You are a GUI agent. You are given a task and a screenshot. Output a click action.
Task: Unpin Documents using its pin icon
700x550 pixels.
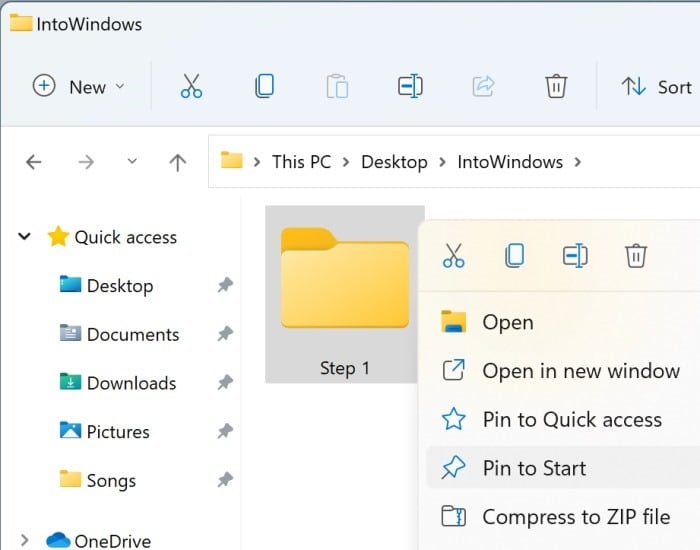[x=225, y=333]
